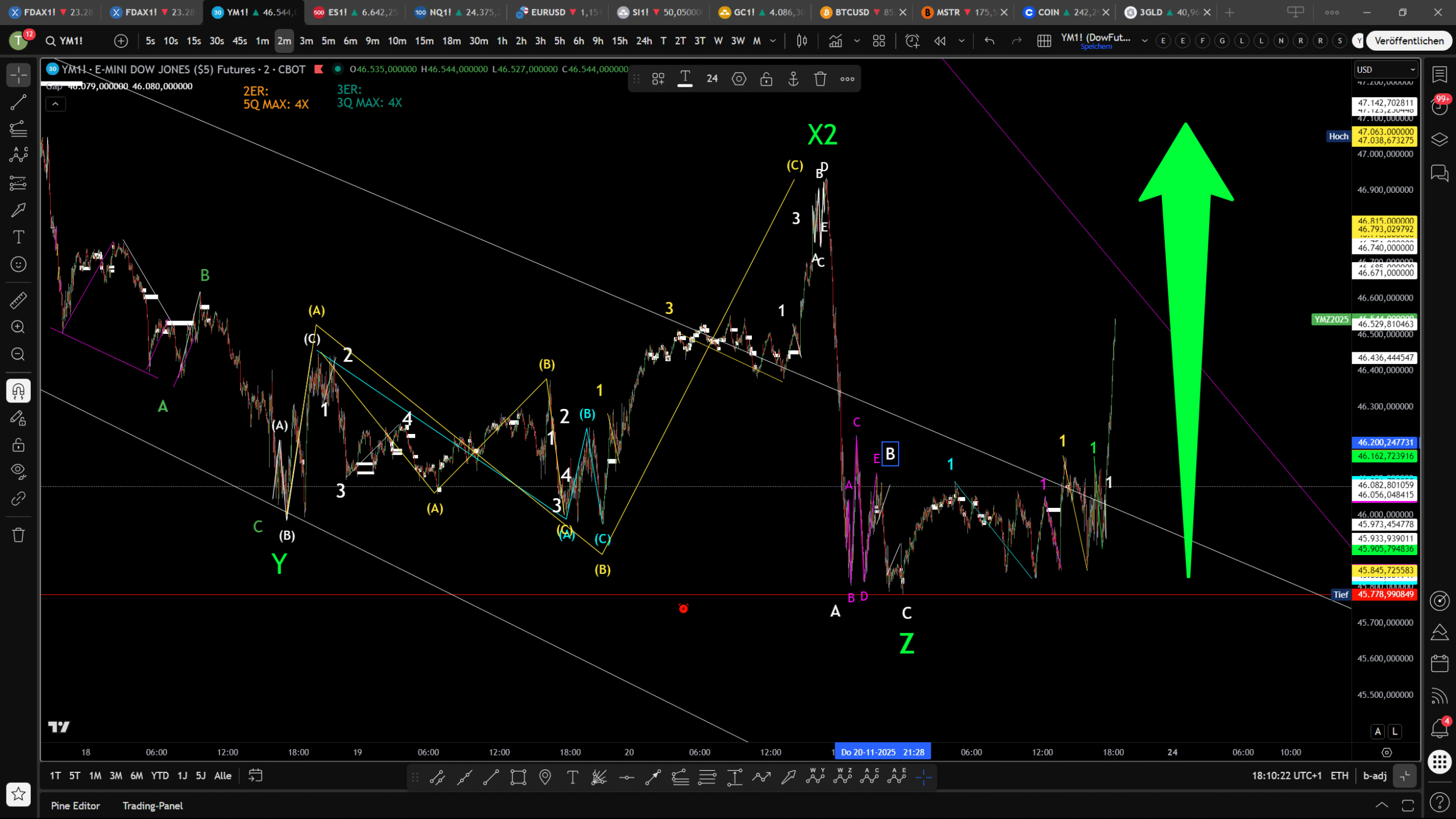The height and width of the screenshot is (819, 1456).
Task: Select the Brush drawing tool
Action: coord(18,210)
